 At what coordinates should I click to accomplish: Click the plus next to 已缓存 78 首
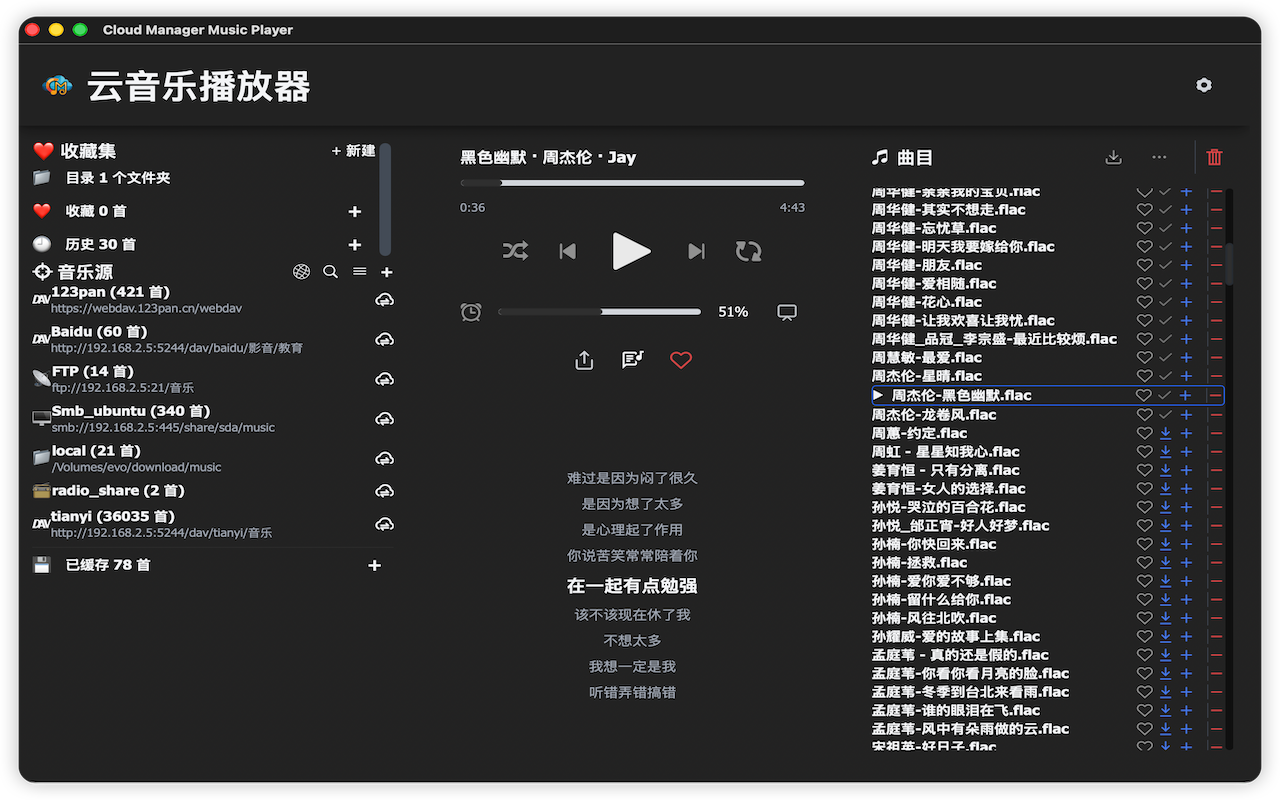[x=375, y=565]
